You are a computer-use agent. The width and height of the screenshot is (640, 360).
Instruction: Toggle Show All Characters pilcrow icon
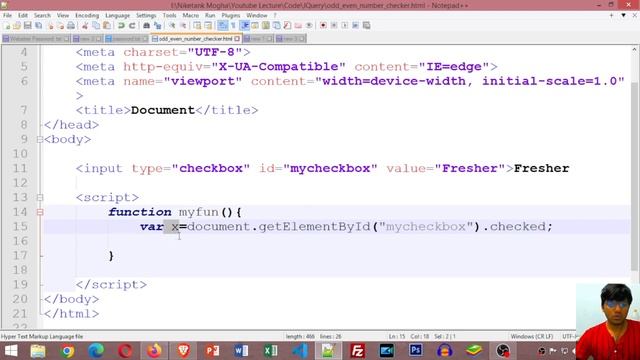point(233,25)
